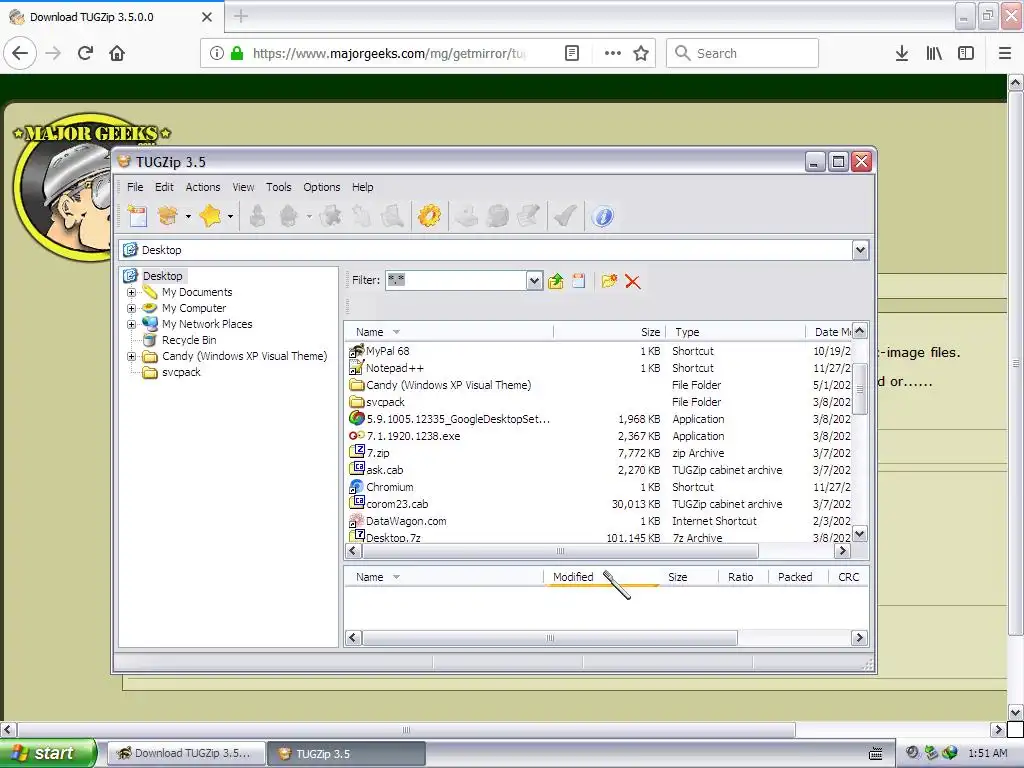Image resolution: width=1024 pixels, height=768 pixels.
Task: Open the Tools menu
Action: click(x=278, y=187)
